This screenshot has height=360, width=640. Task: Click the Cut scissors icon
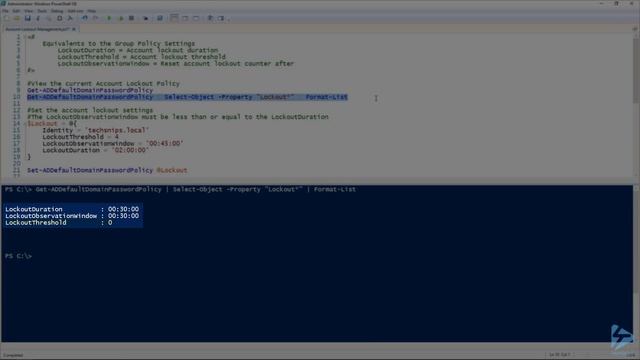pos(38,18)
